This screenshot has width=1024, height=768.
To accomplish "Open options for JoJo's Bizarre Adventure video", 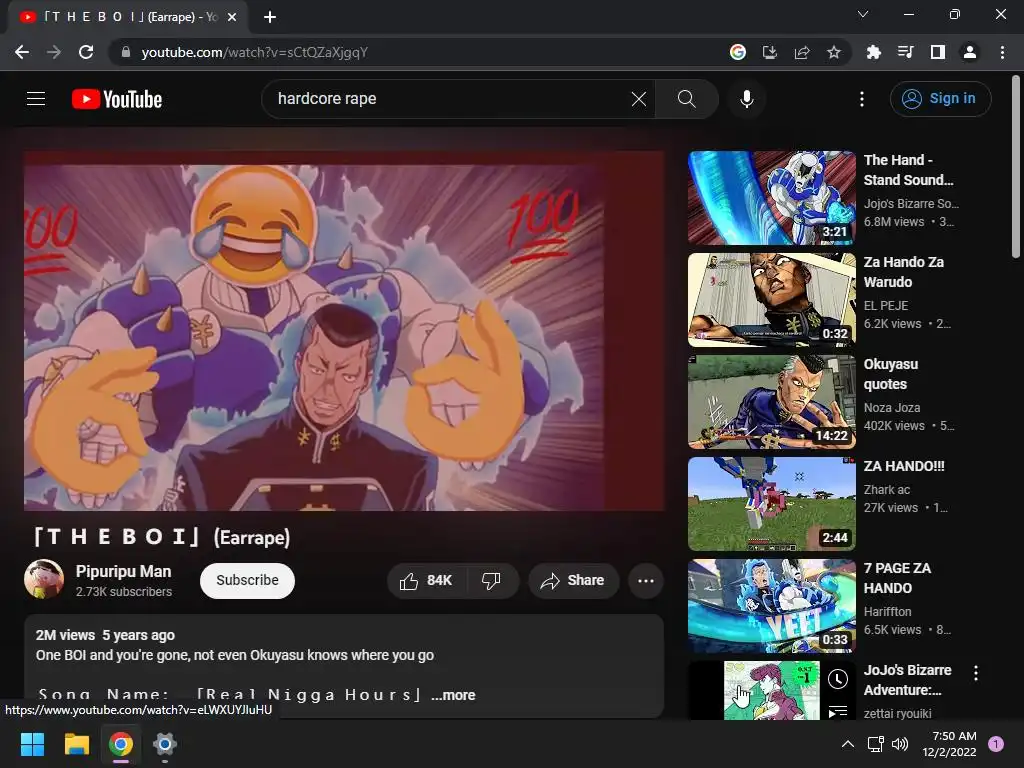I will [976, 673].
